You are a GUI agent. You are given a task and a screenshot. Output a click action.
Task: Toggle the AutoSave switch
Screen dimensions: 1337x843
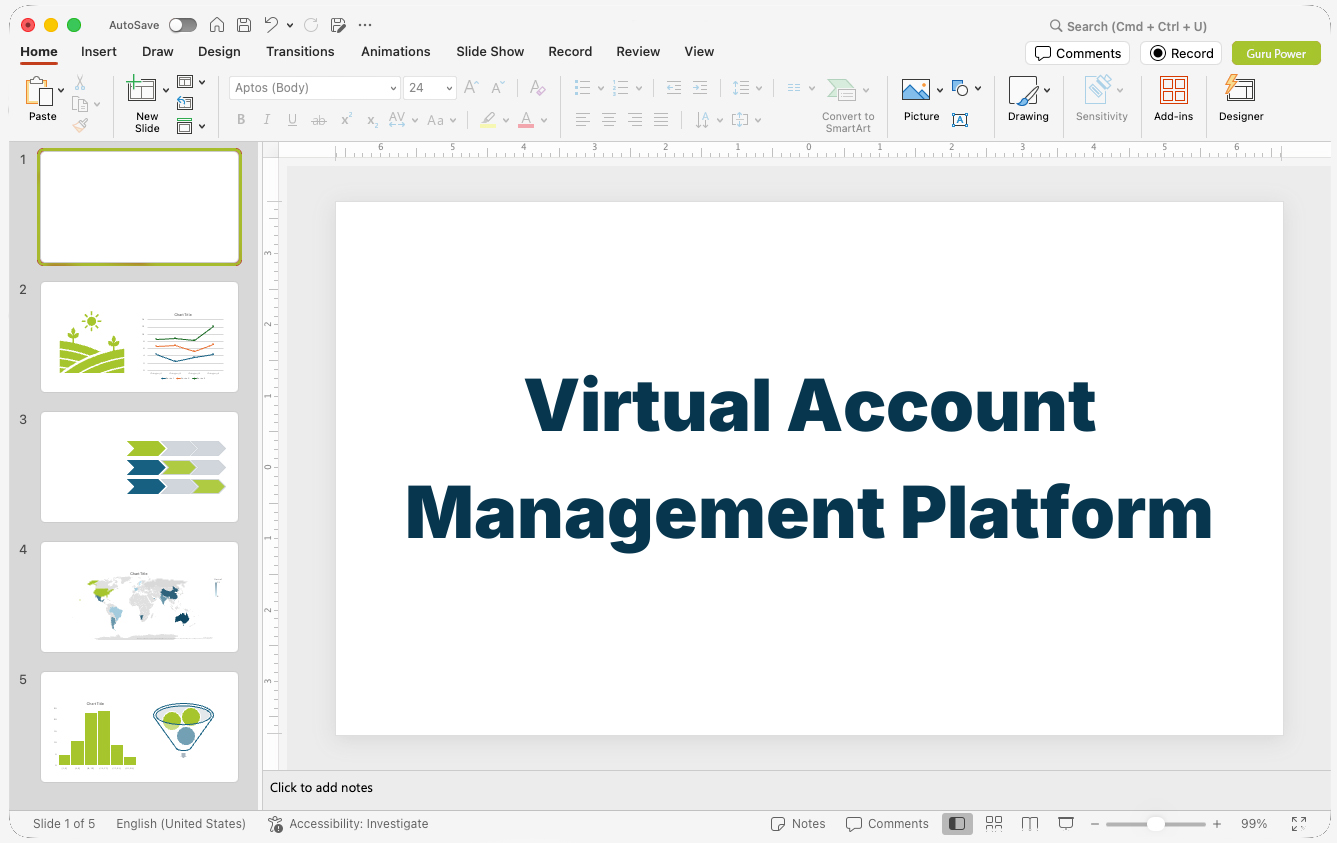(x=183, y=25)
